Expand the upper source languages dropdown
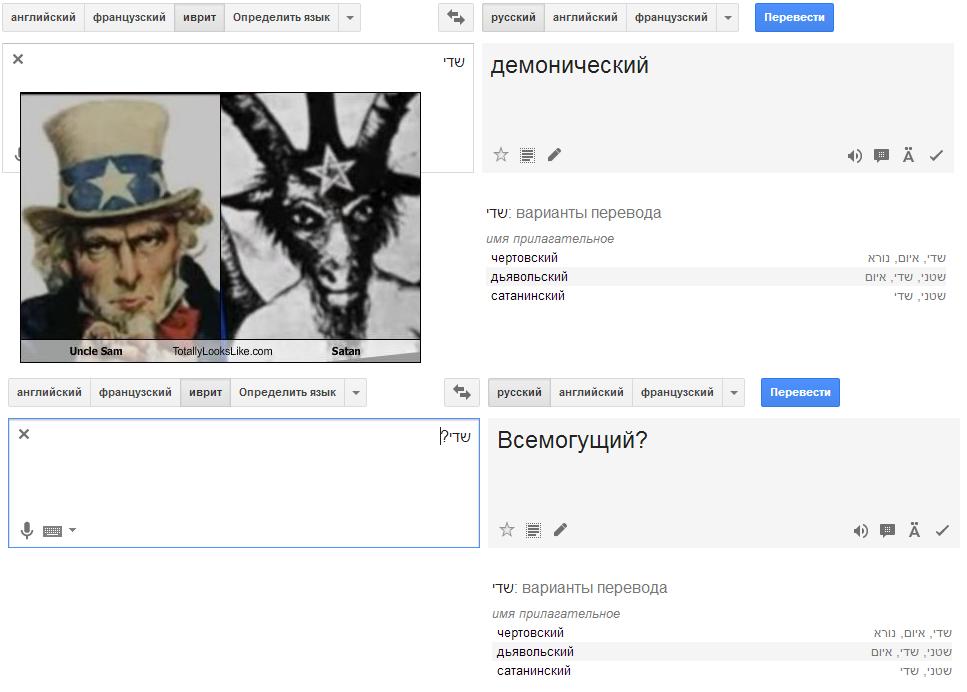 point(350,17)
